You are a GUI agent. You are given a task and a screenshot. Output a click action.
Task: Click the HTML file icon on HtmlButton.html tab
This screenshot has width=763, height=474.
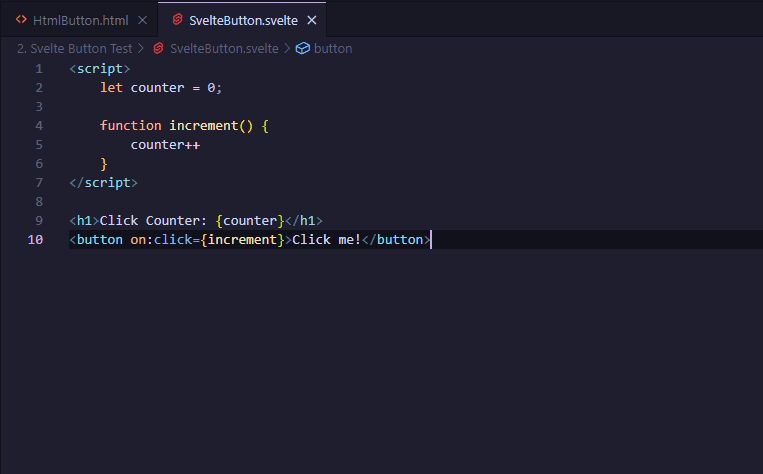pyautogui.click(x=21, y=20)
